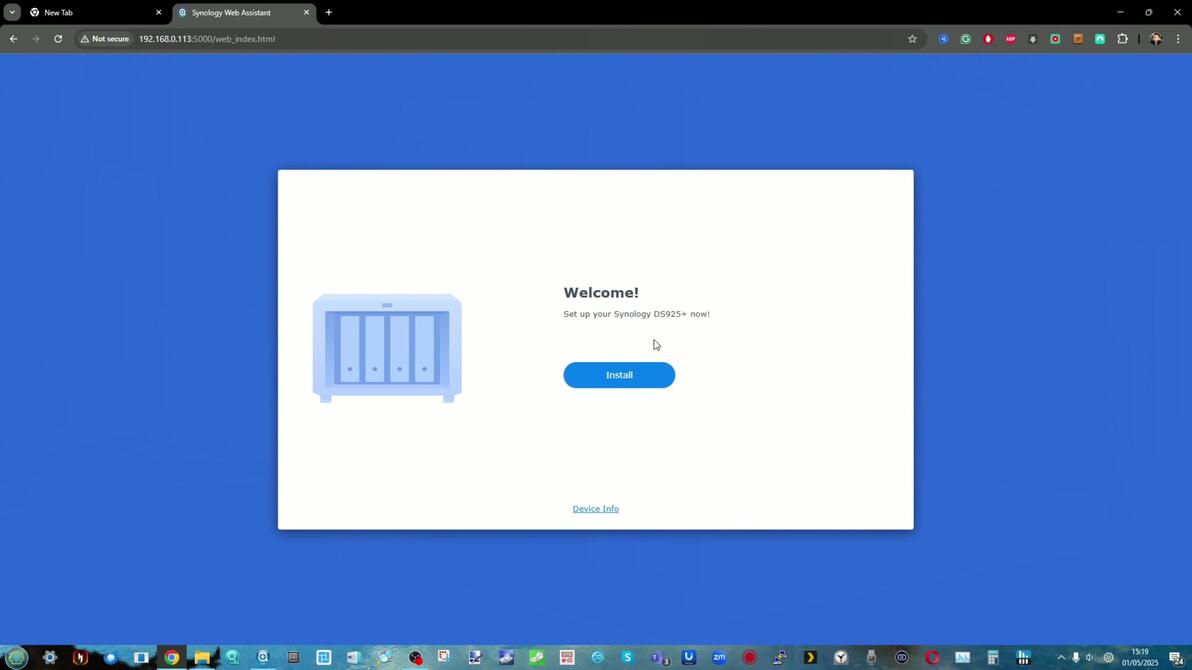The width and height of the screenshot is (1192, 670).
Task: Open the Windows Start button
Action: (17, 657)
